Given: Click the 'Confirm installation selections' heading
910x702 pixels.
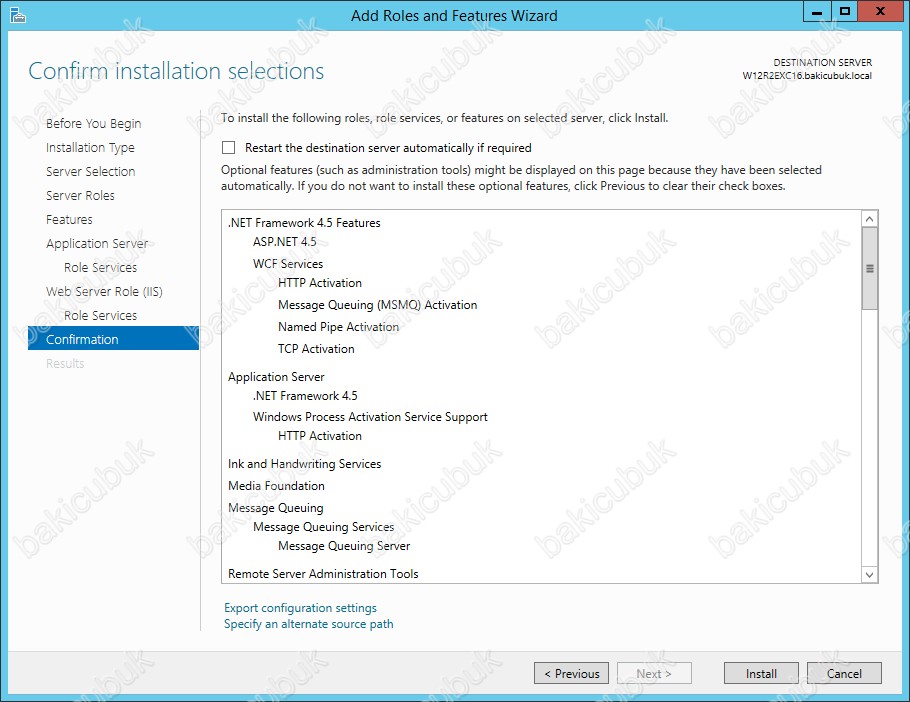Looking at the screenshot, I should click(176, 71).
